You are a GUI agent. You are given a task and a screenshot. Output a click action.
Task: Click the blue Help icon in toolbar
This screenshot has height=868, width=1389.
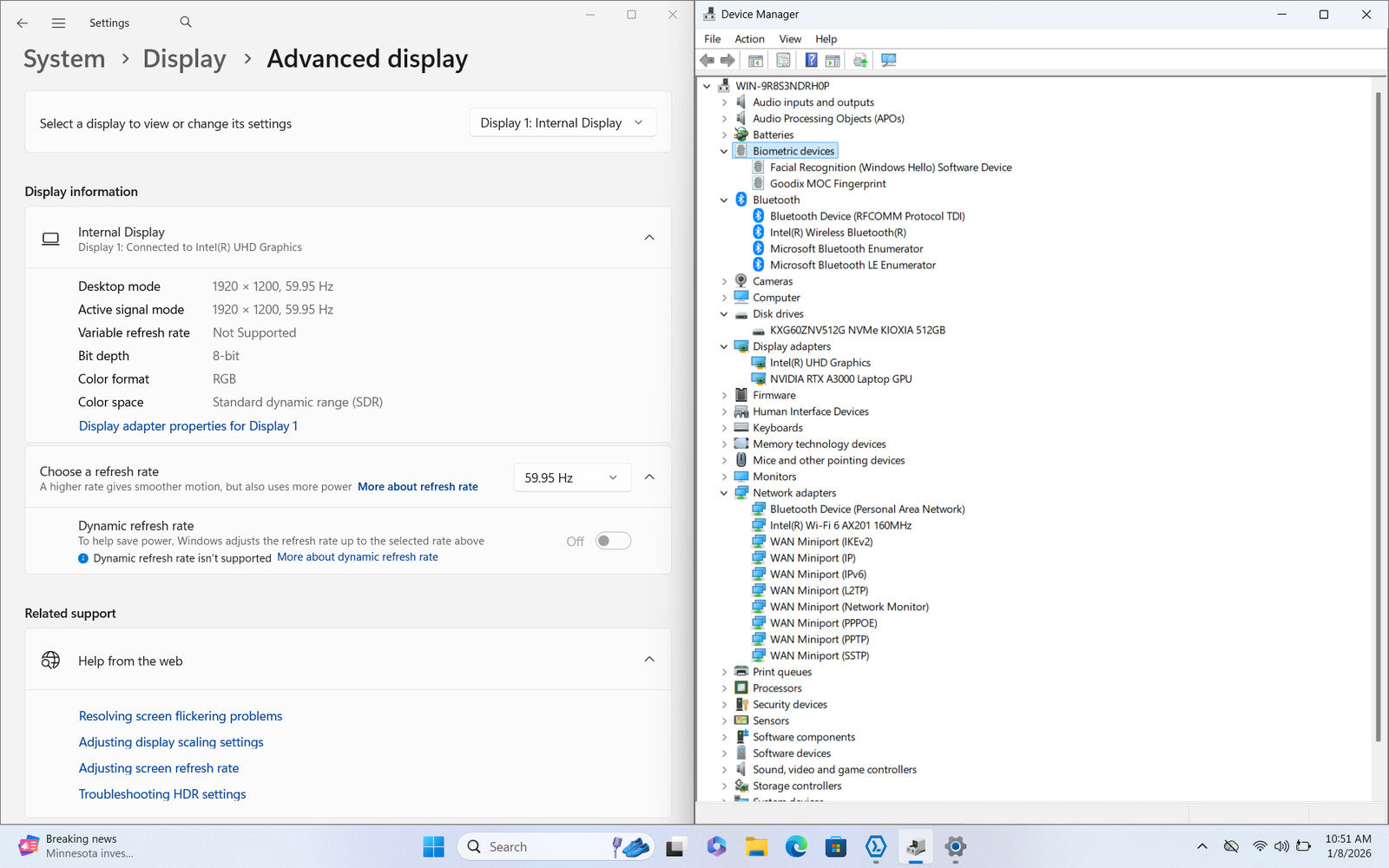pyautogui.click(x=811, y=60)
